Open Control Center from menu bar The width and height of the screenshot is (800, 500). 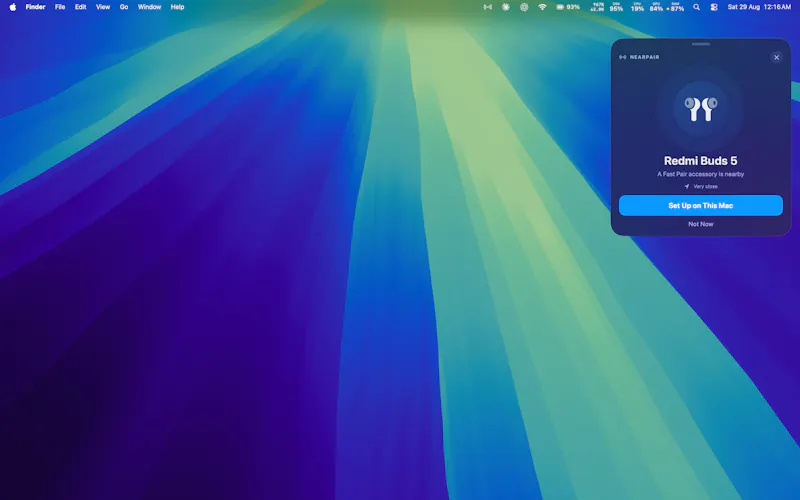point(714,7)
